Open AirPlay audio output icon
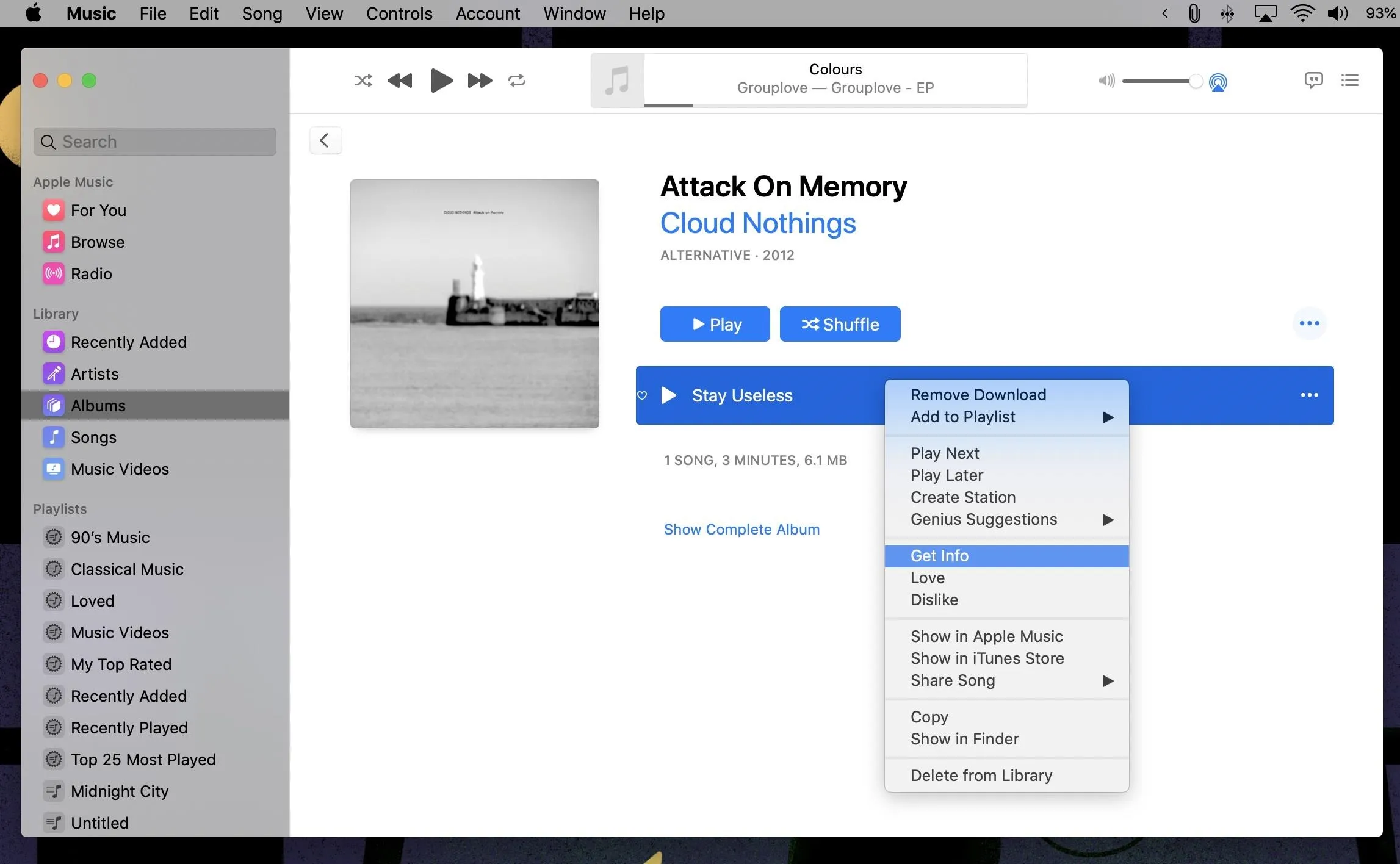 [x=1218, y=82]
